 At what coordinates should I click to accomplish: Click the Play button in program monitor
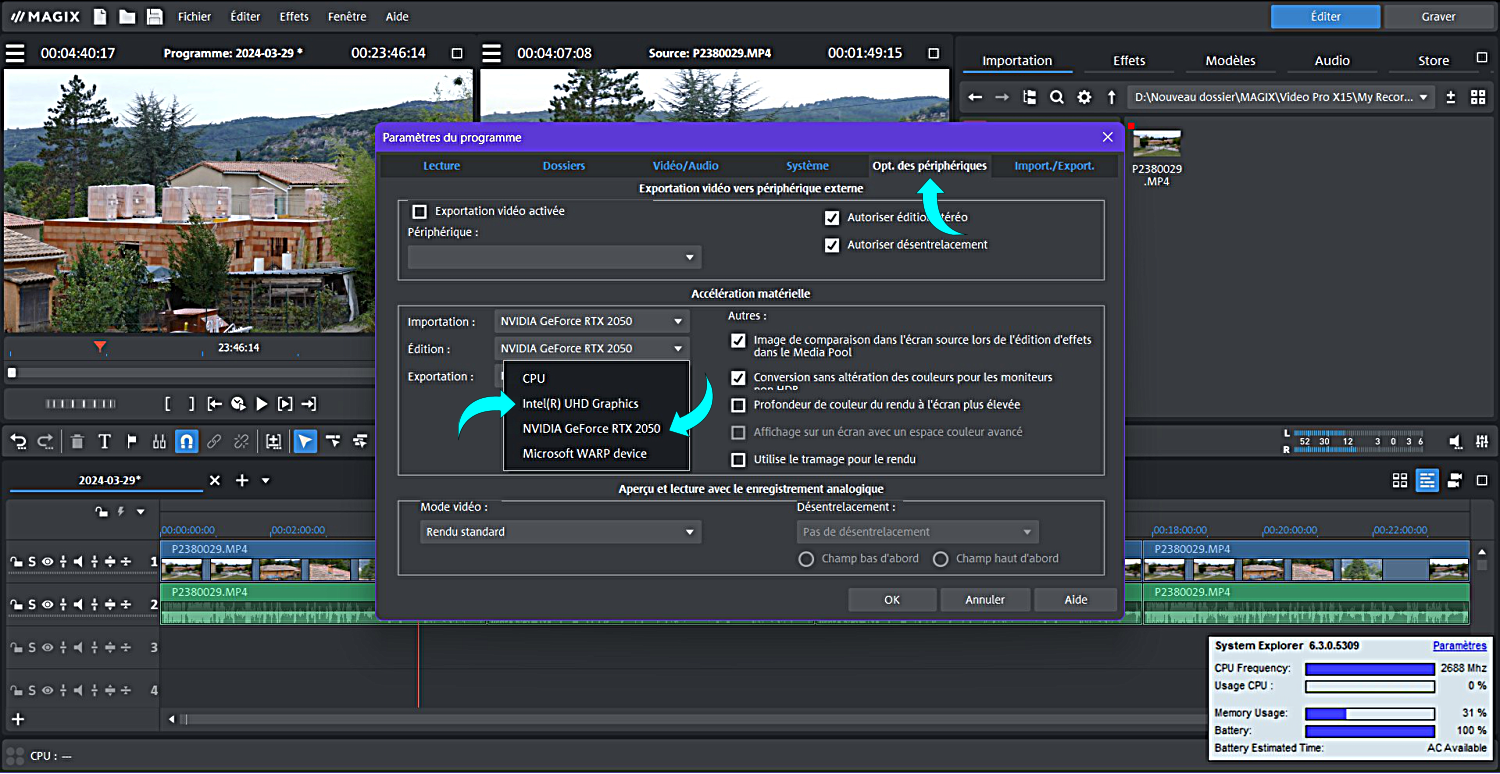pyautogui.click(x=262, y=404)
